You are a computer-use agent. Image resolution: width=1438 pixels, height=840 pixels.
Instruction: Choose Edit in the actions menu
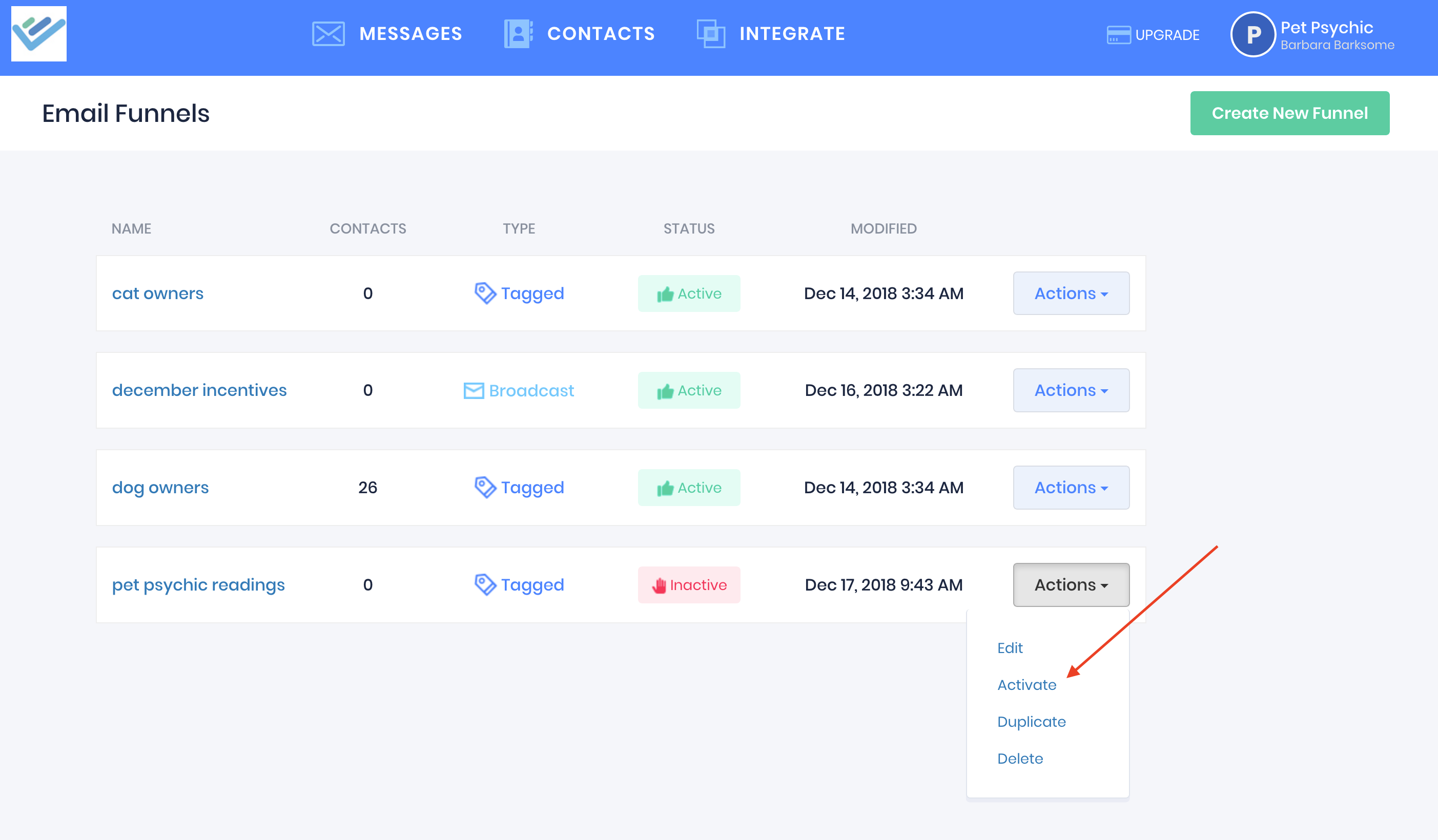[x=1010, y=648]
